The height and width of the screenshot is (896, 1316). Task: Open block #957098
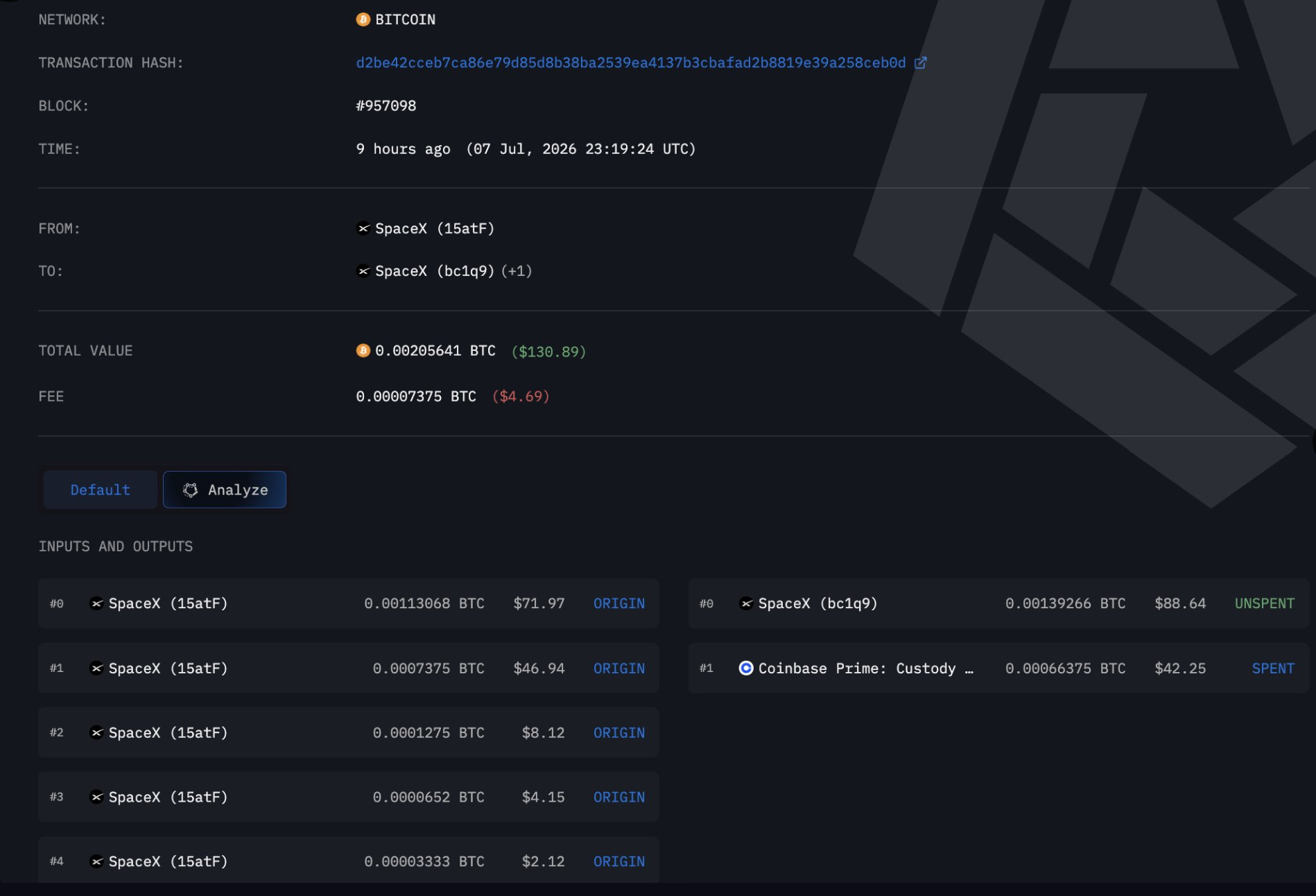pos(386,106)
